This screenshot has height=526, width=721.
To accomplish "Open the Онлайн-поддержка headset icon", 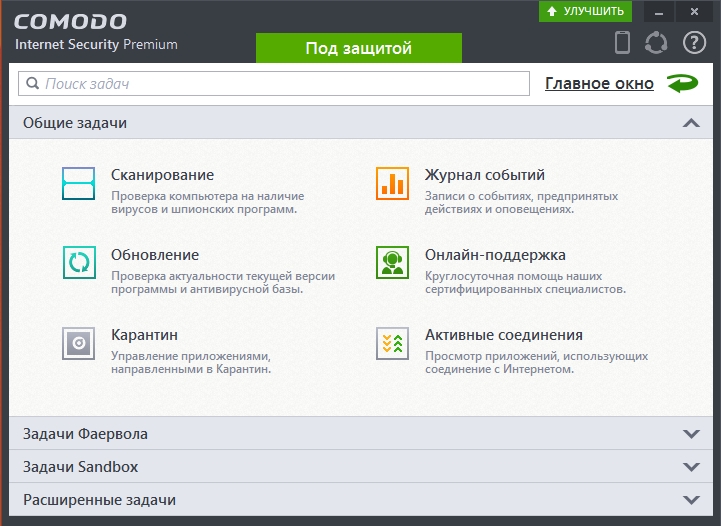I will tap(392, 263).
